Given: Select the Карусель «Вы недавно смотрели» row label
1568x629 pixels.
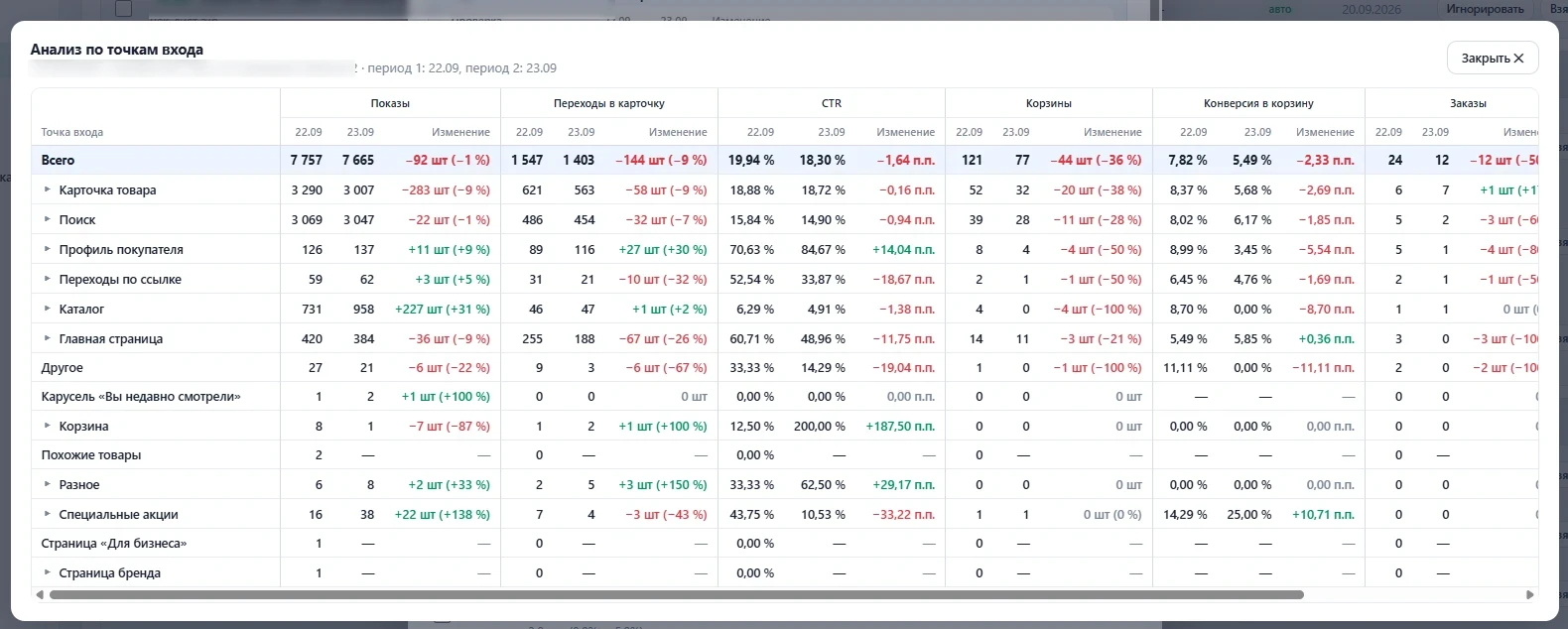Looking at the screenshot, I should click(141, 397).
